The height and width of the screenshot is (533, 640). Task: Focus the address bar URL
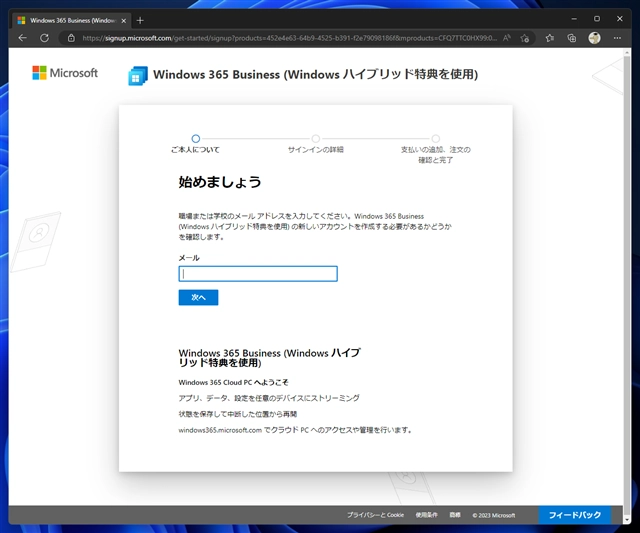click(289, 38)
